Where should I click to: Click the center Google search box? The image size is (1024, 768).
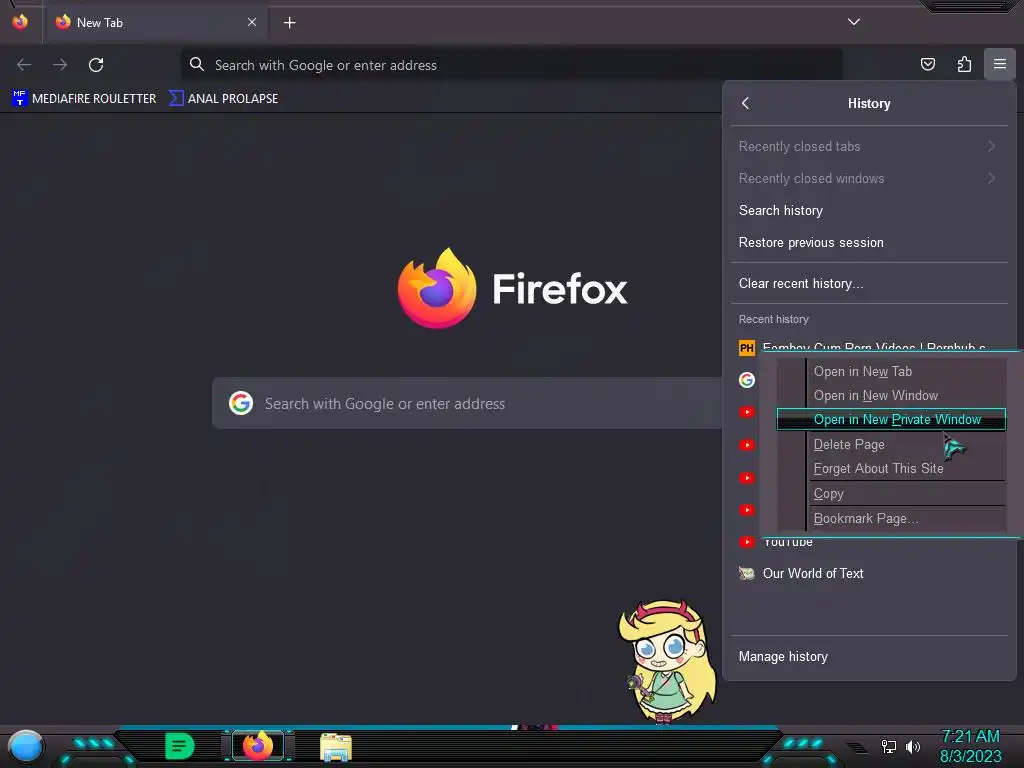pos(468,403)
